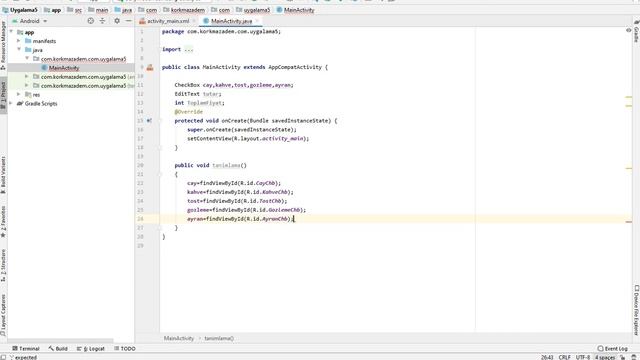Viewport: 640px width, 360px height.
Task: Click the override gutter icon beside onCreate
Action: pyautogui.click(x=149, y=121)
